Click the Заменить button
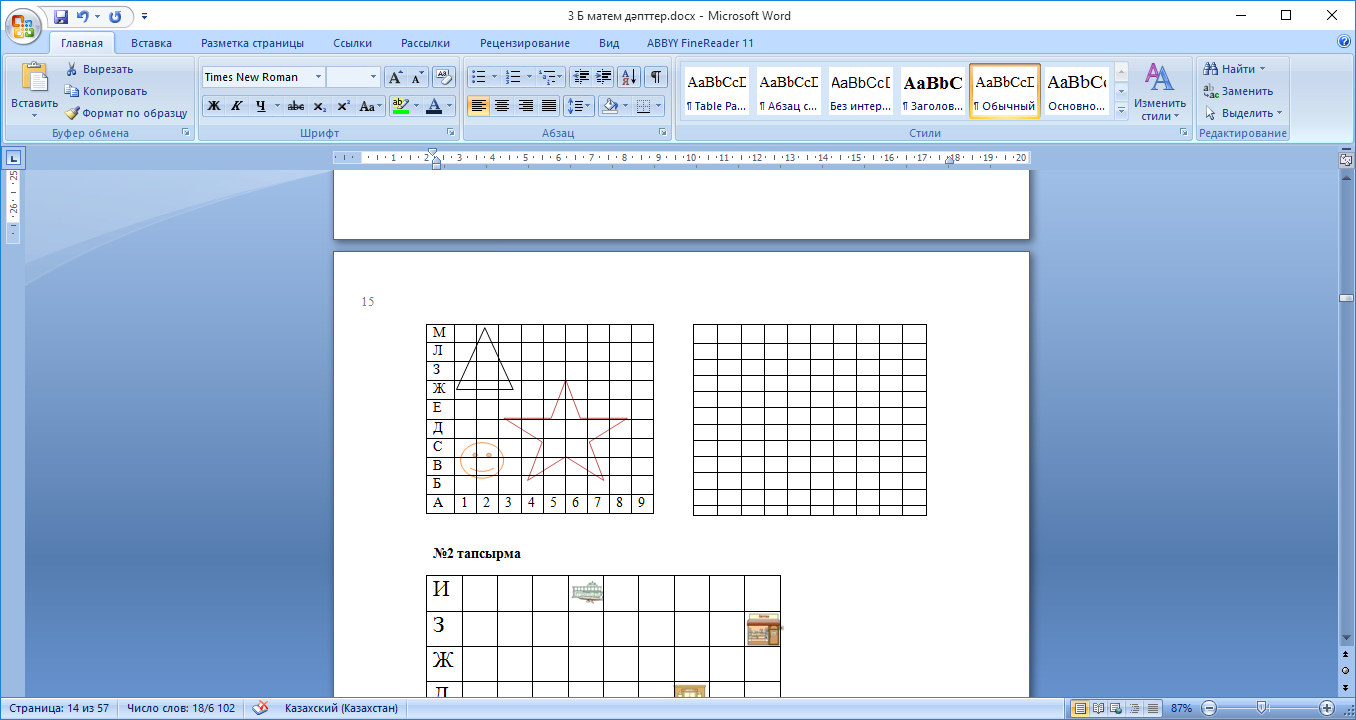This screenshot has height=720, width=1356. click(x=1238, y=91)
